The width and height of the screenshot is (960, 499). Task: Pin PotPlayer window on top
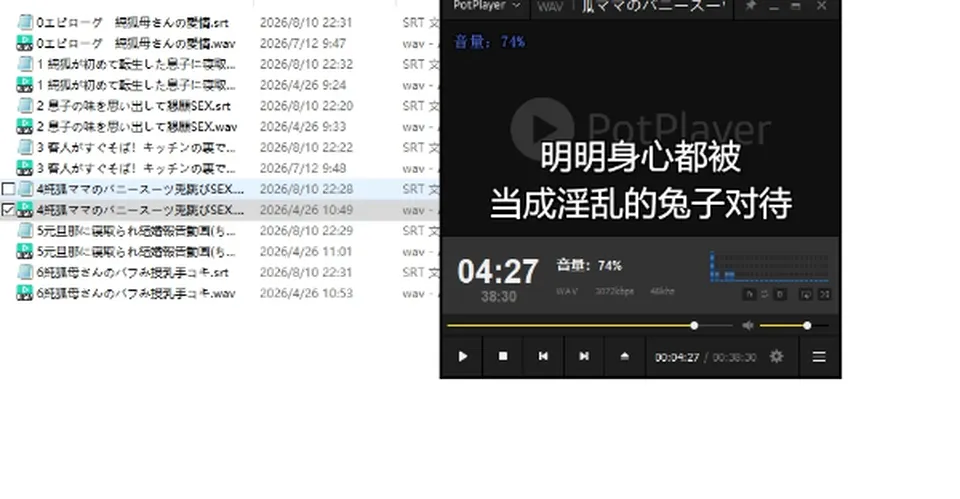tap(751, 6)
